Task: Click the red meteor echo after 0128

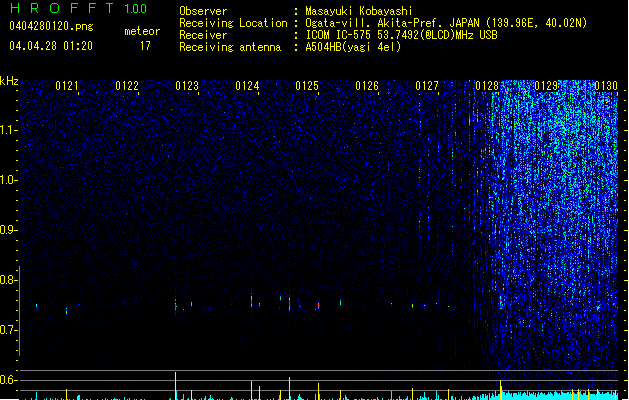Action: (x=501, y=300)
